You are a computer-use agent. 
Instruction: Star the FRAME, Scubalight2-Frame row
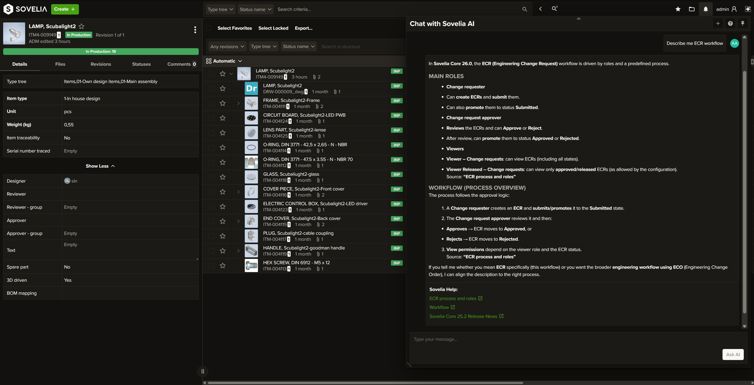point(222,103)
